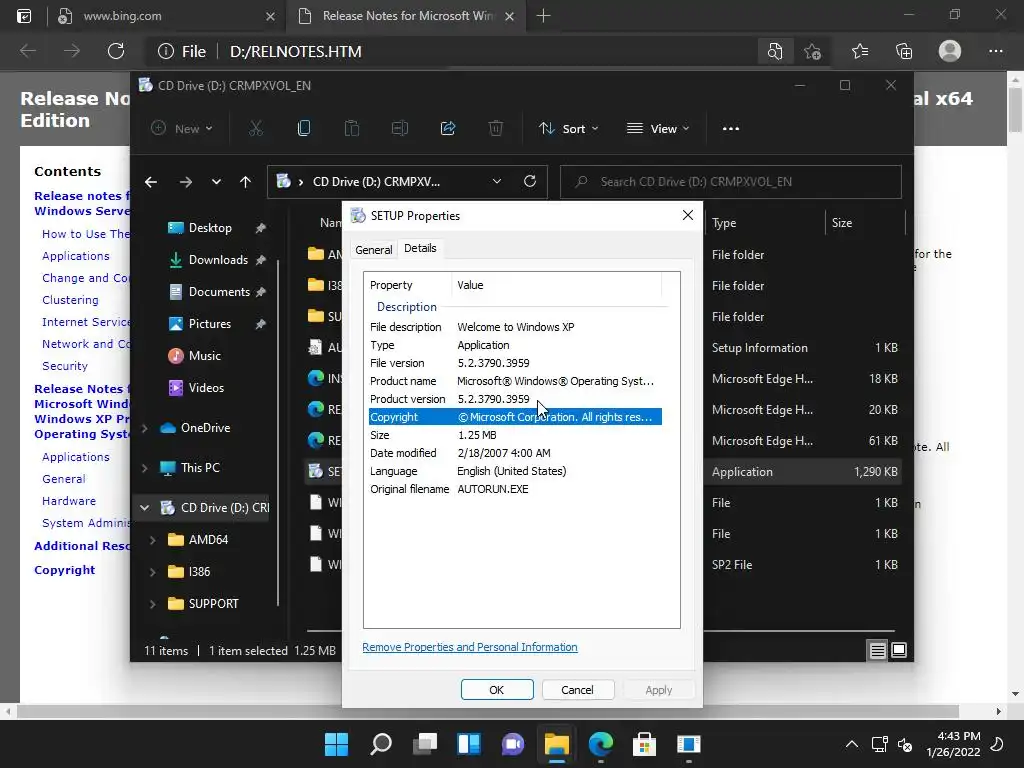Add this page to favorites in Edge
This screenshot has height=768, width=1024.
tap(812, 51)
